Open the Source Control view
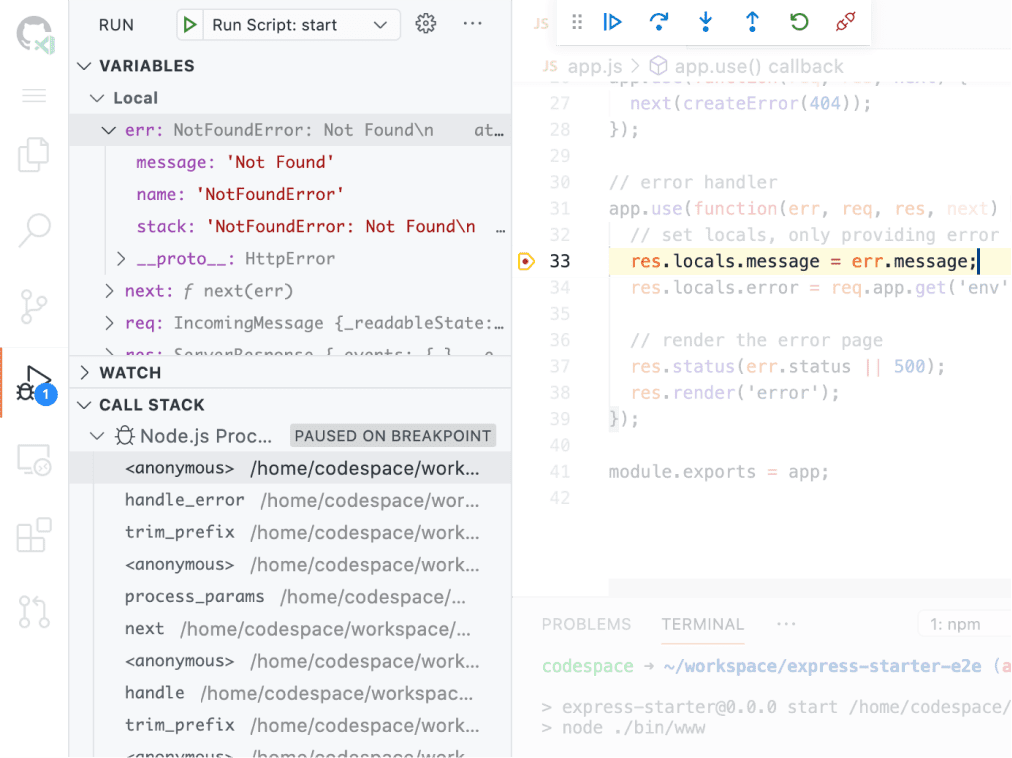Viewport: 1012px width, 758px height. [x=34, y=306]
